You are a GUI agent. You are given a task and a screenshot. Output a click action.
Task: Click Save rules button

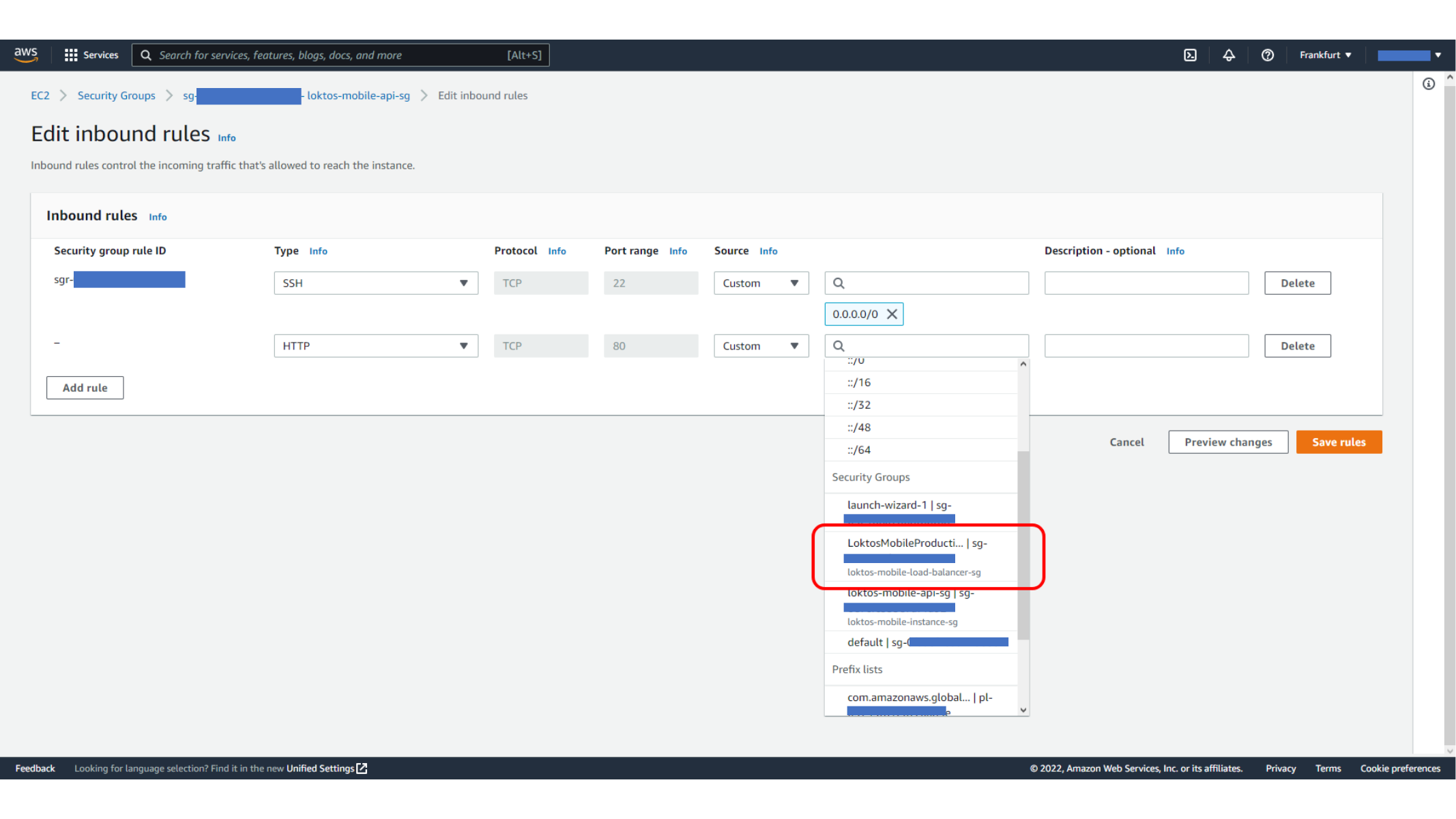(1339, 442)
